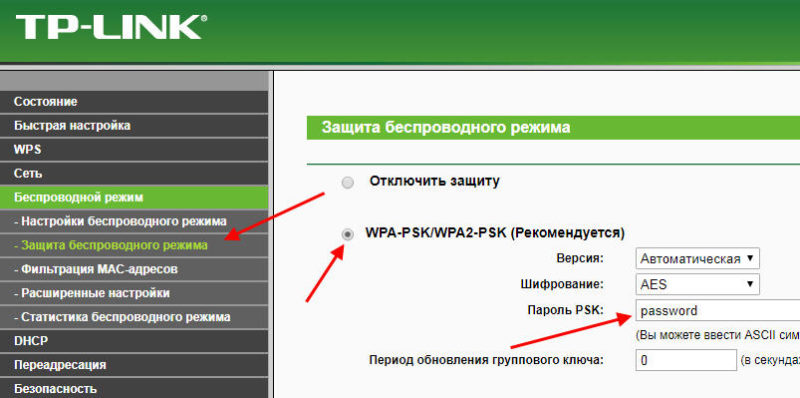The image size is (800, 398).
Task: Select Отключить защиту radio button
Action: [x=347, y=183]
